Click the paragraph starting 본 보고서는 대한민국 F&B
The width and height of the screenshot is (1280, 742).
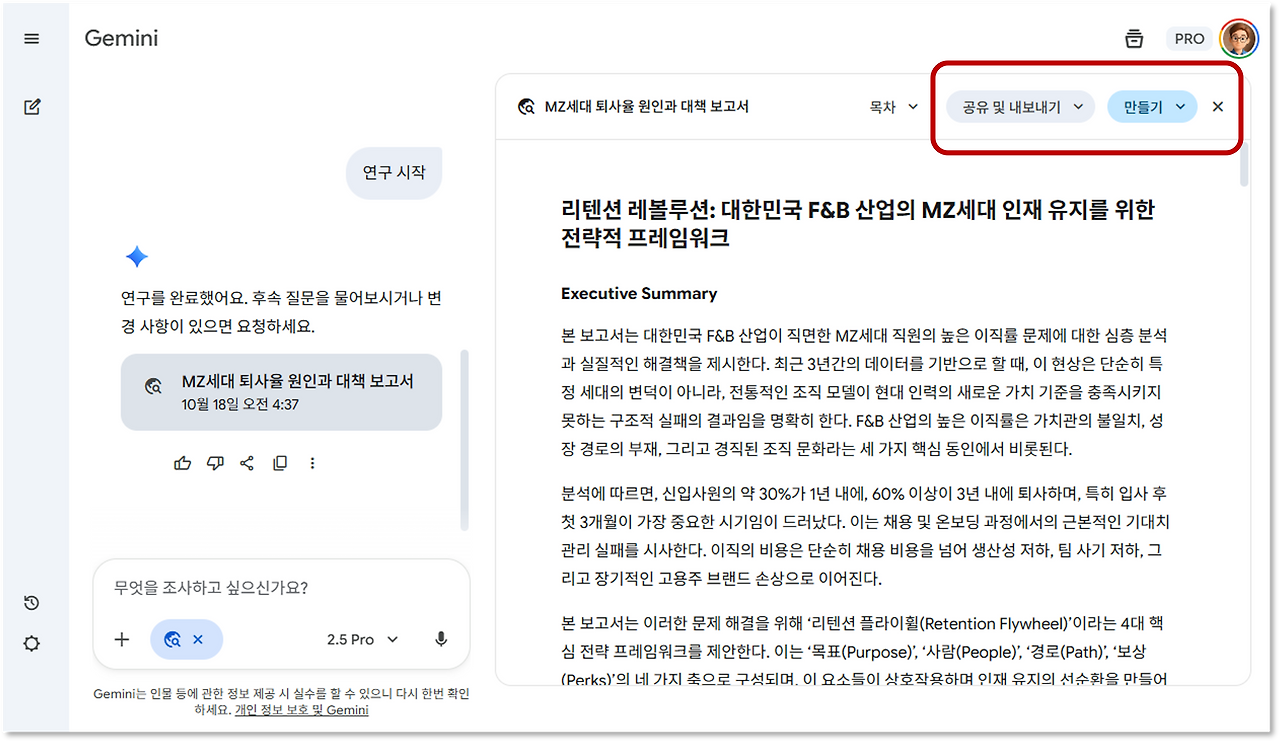tap(865, 392)
